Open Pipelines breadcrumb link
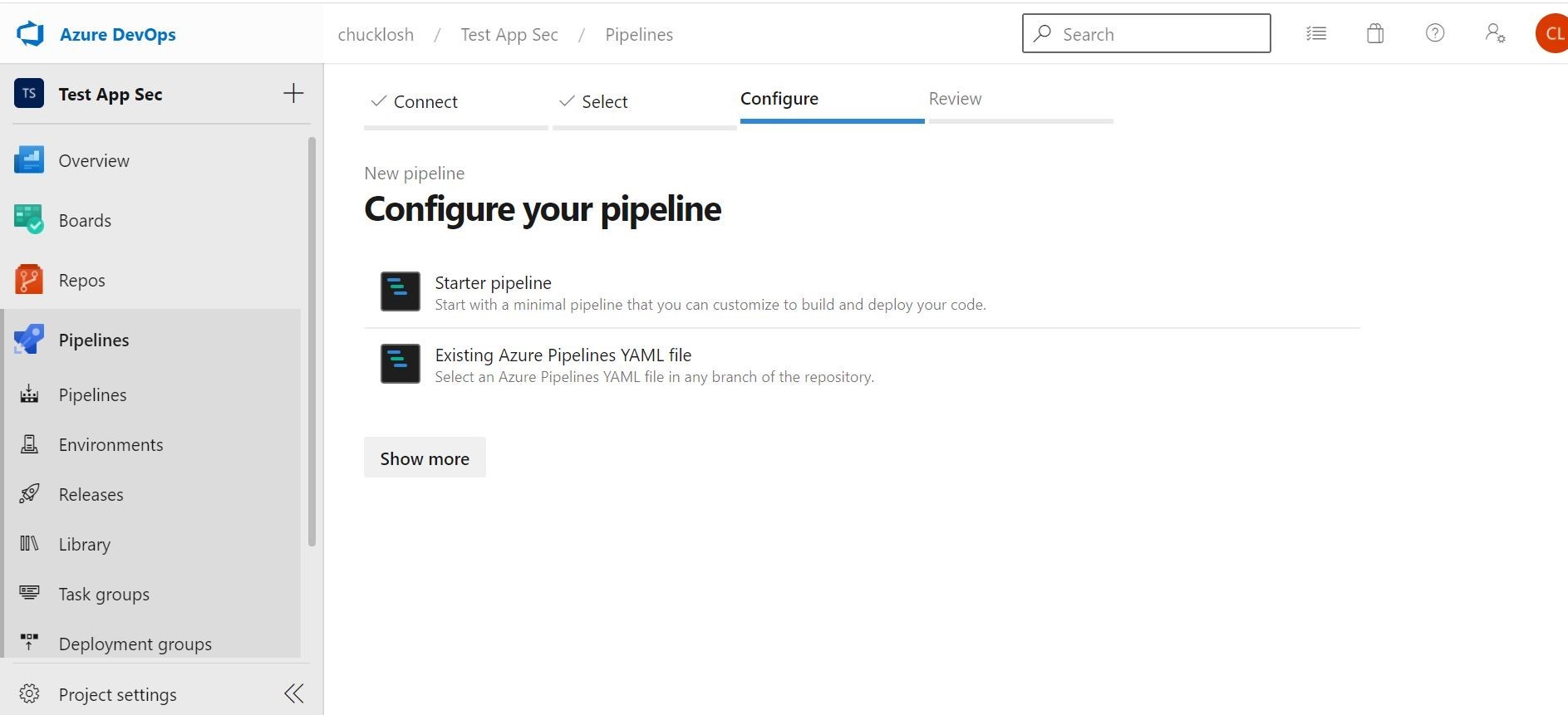The width and height of the screenshot is (1568, 715). pos(639,34)
